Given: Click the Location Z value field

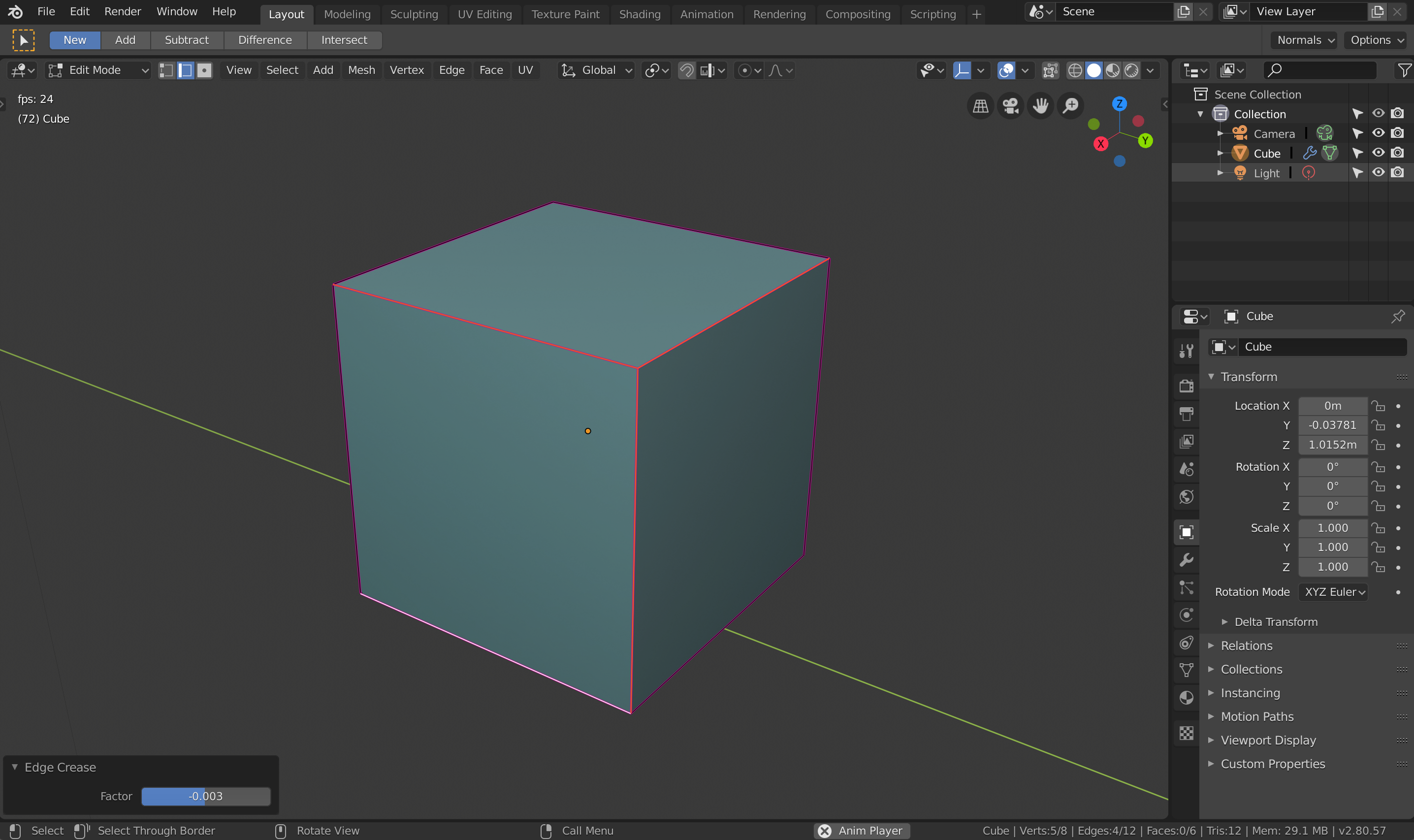Looking at the screenshot, I should (1333, 445).
